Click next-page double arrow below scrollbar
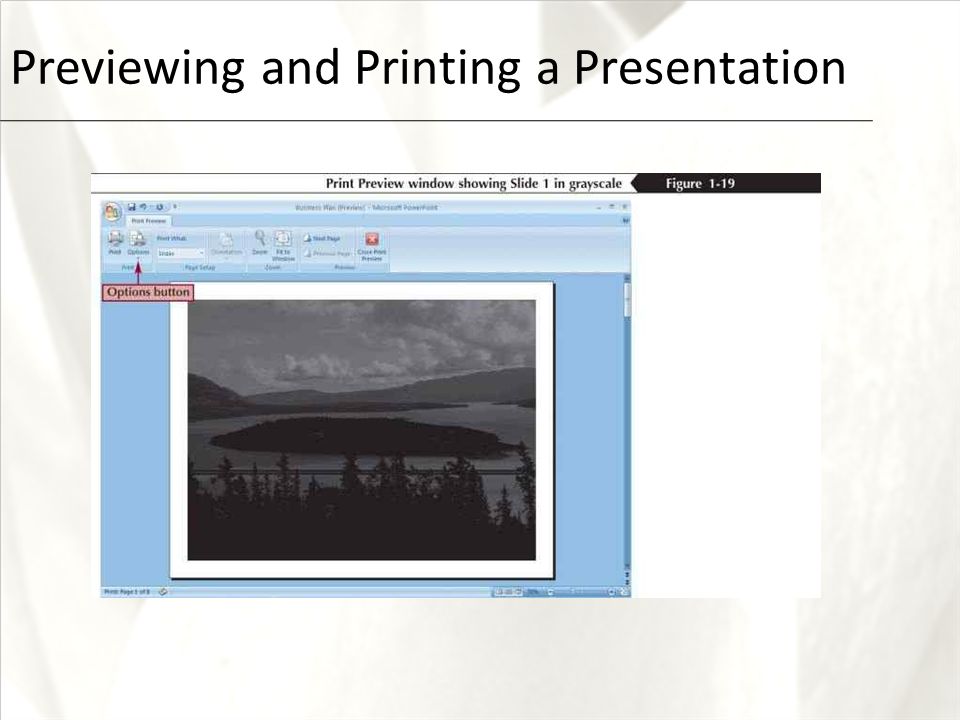 [628, 582]
